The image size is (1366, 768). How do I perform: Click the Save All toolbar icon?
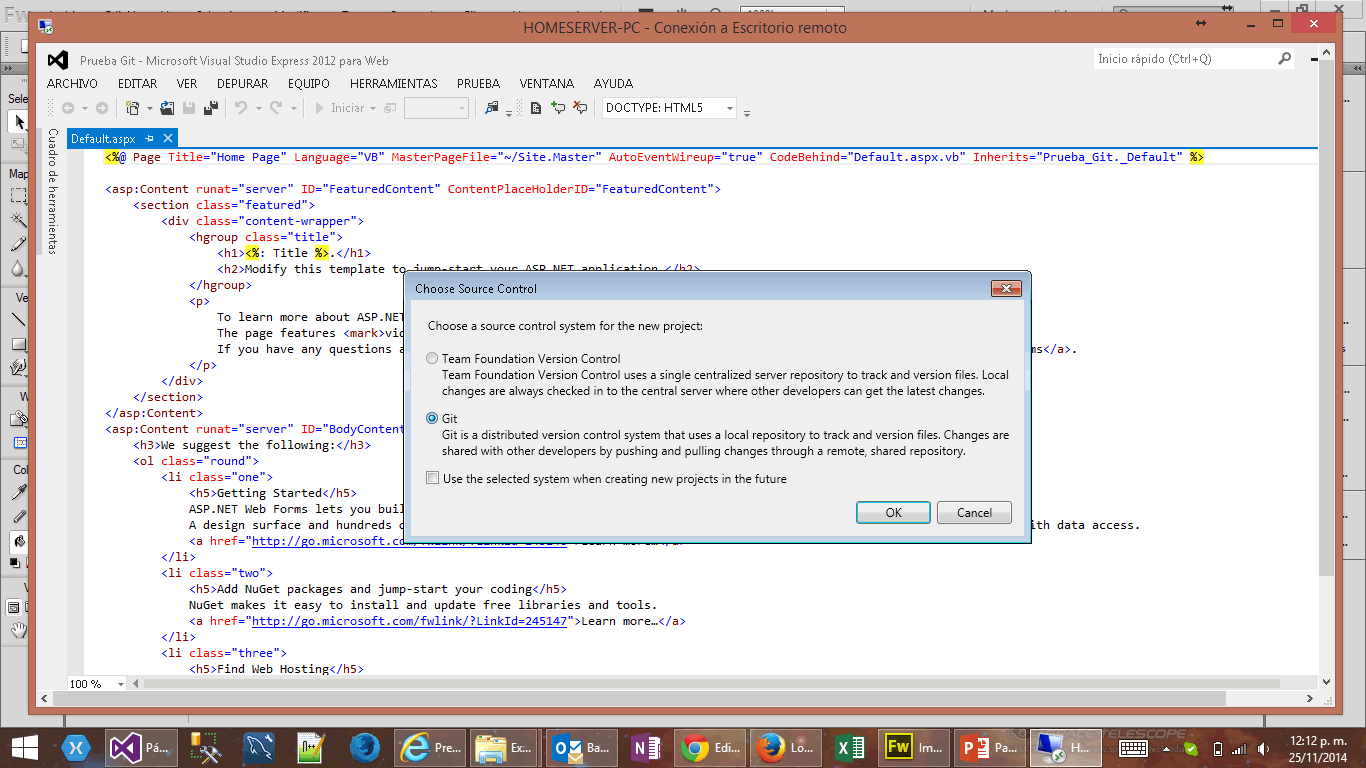coord(211,108)
